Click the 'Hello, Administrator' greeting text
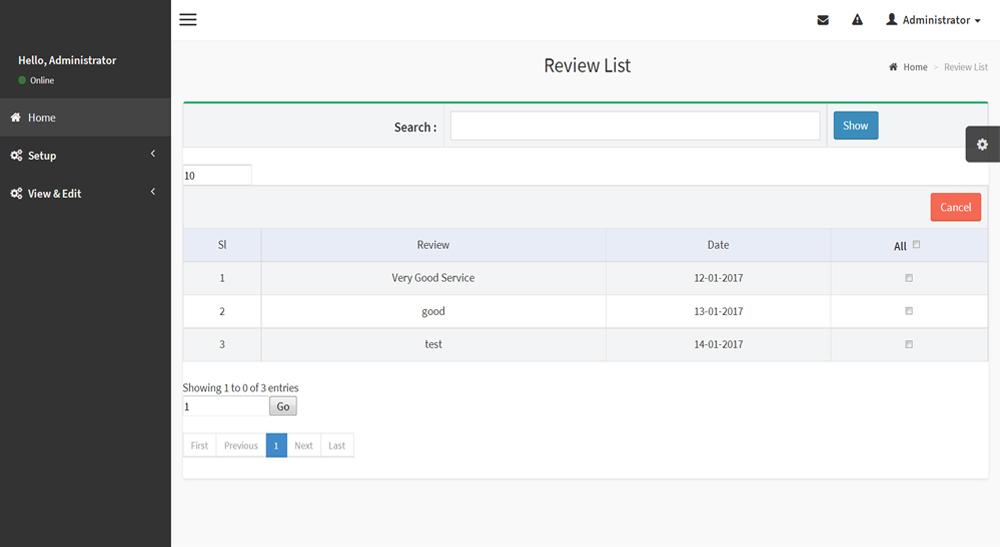The image size is (1000, 547). coord(67,60)
